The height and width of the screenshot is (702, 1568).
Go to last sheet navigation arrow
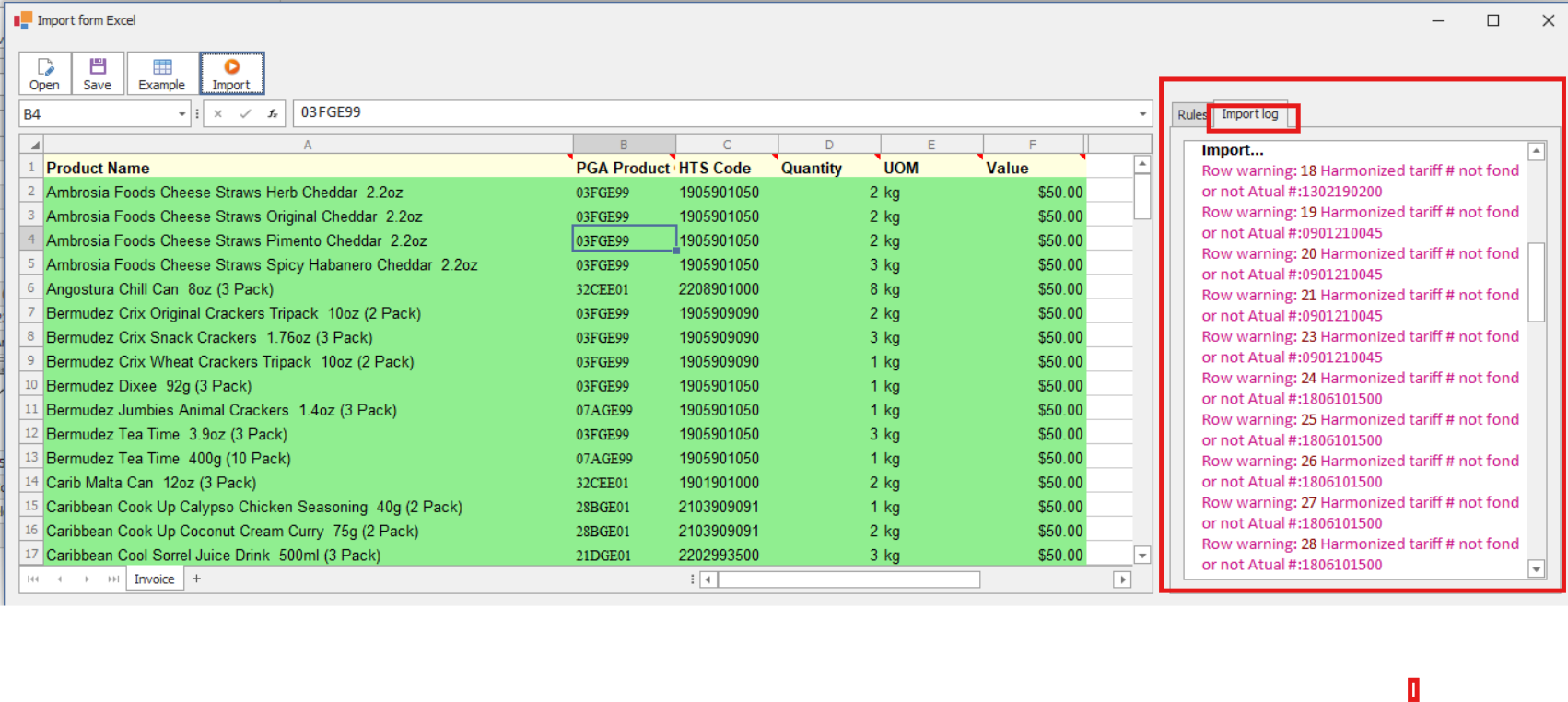click(x=113, y=579)
